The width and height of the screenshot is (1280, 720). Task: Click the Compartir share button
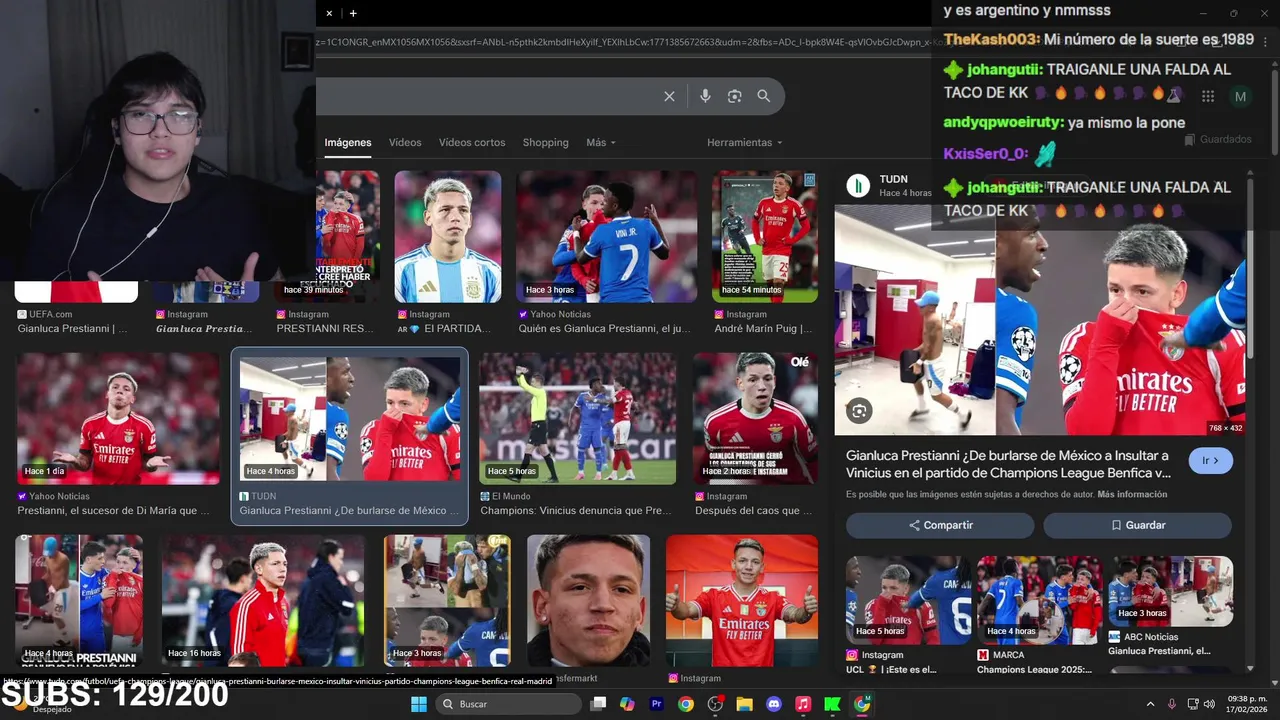(940, 525)
